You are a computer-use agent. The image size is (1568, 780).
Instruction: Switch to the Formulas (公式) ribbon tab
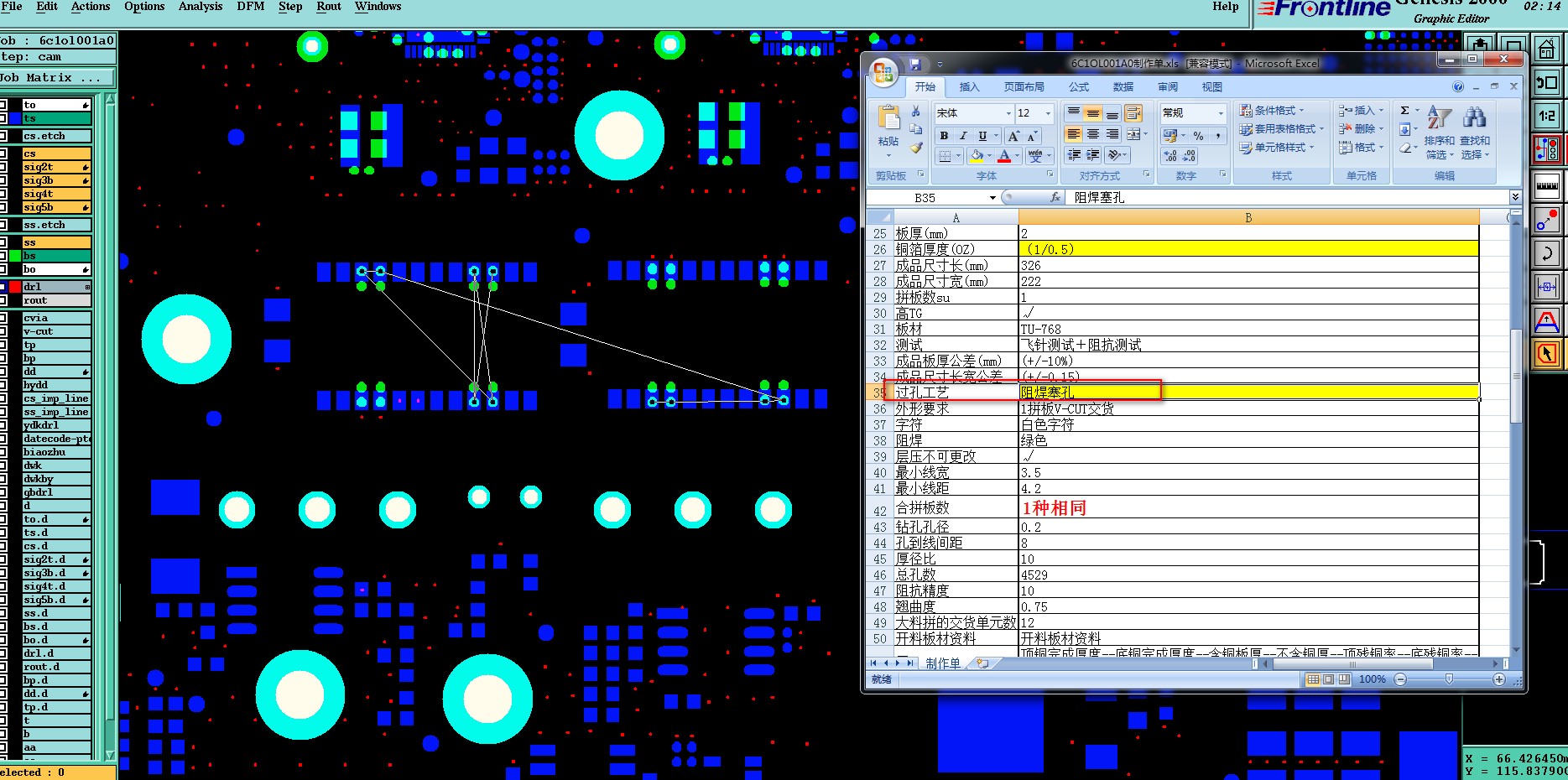(x=1079, y=87)
